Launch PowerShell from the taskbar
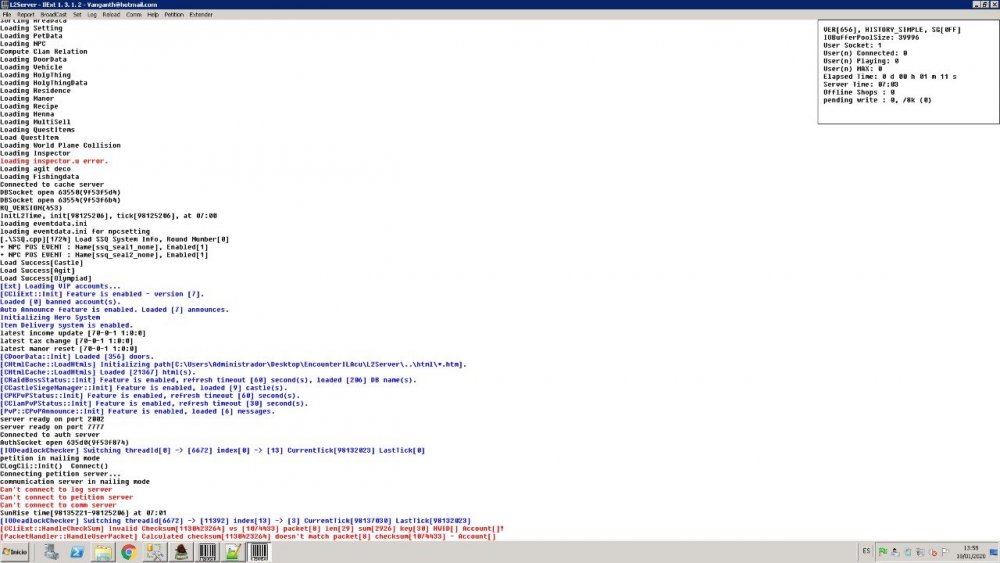 pos(76,552)
